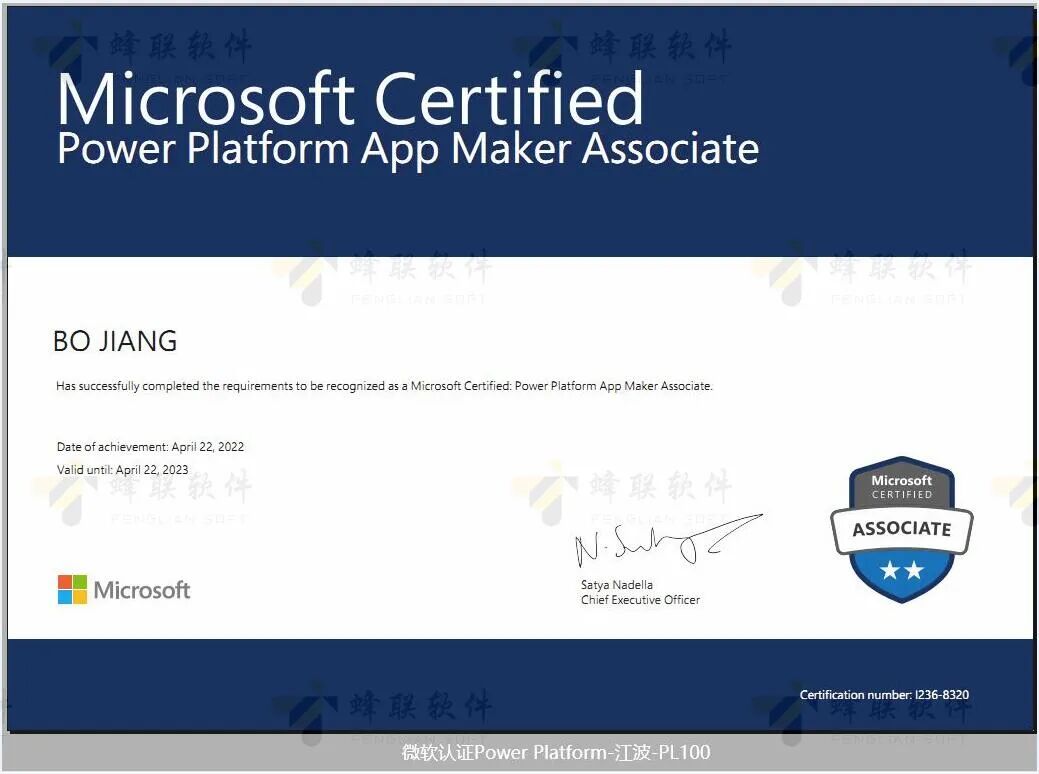The width and height of the screenshot is (1039, 774).
Task: Click the Microsoft Certified Associate badge
Action: pyautogui.click(x=902, y=529)
